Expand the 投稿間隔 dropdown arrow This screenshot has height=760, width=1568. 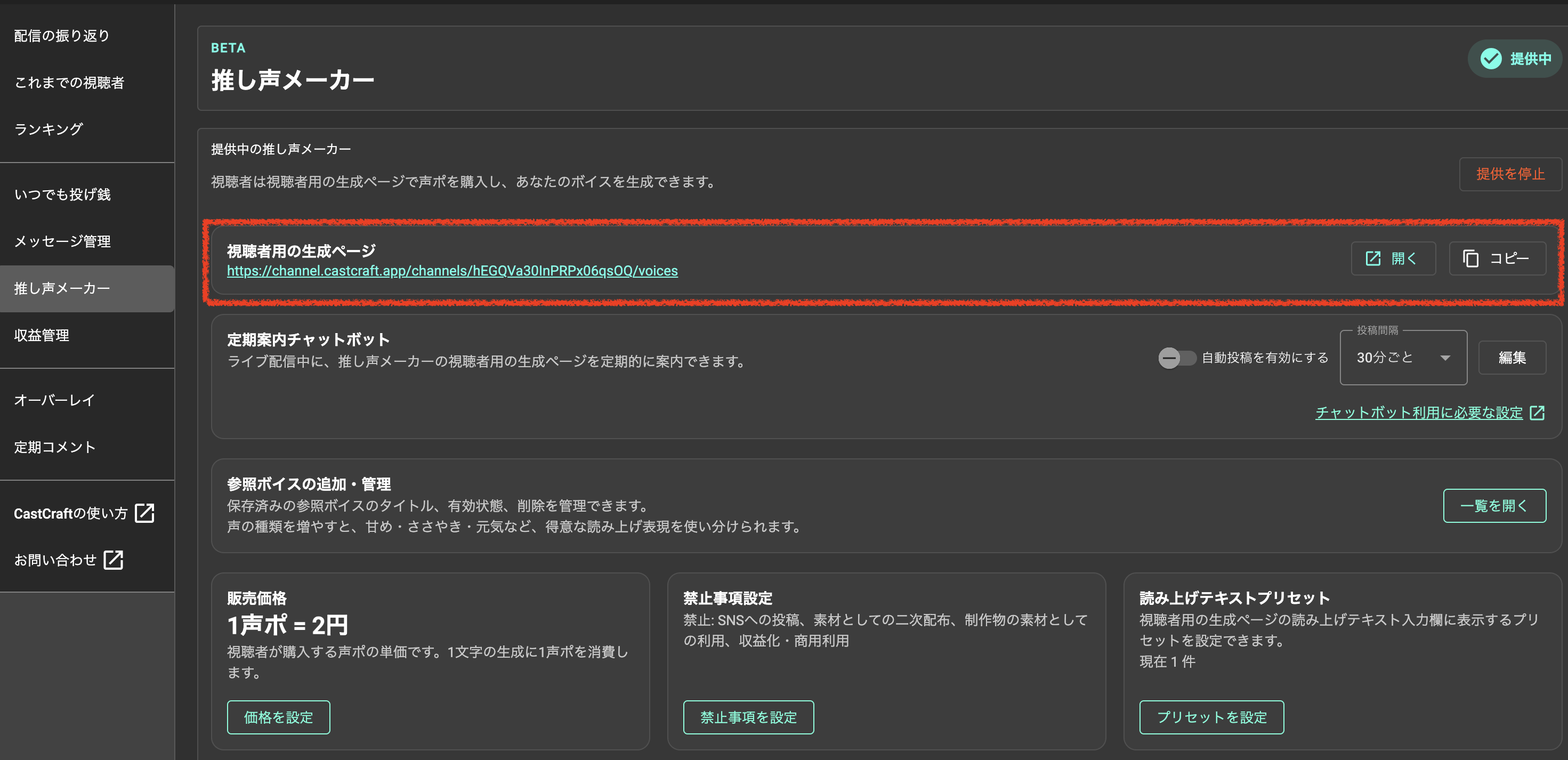point(1444,358)
